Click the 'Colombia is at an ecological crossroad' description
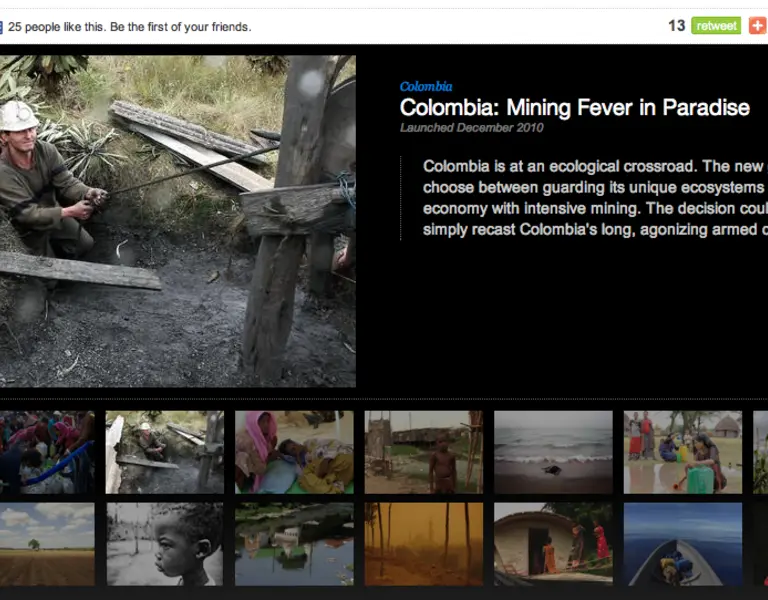 coord(595,198)
